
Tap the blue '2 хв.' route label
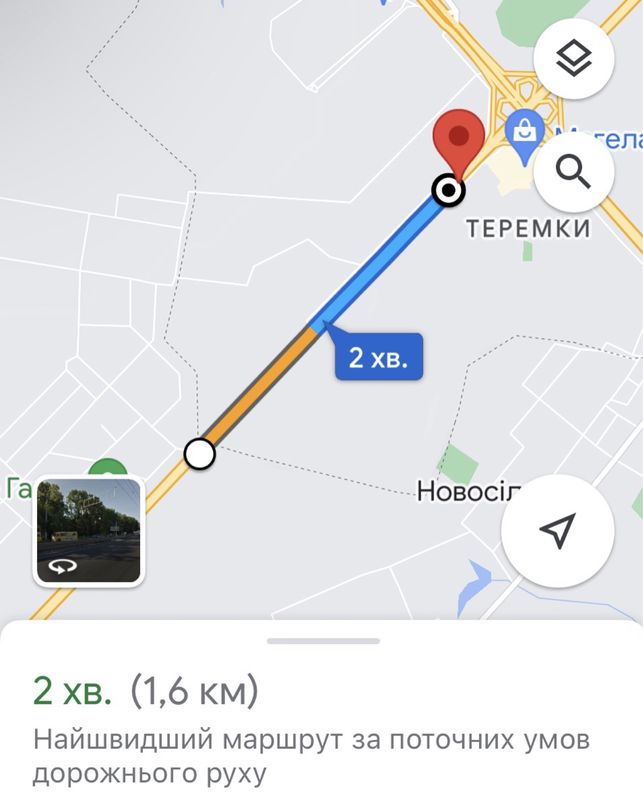378,356
